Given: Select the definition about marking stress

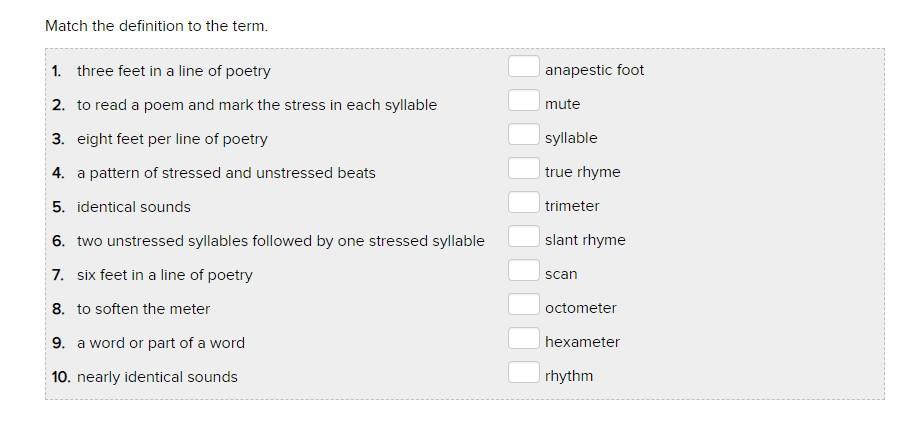Looking at the screenshot, I should [x=256, y=105].
